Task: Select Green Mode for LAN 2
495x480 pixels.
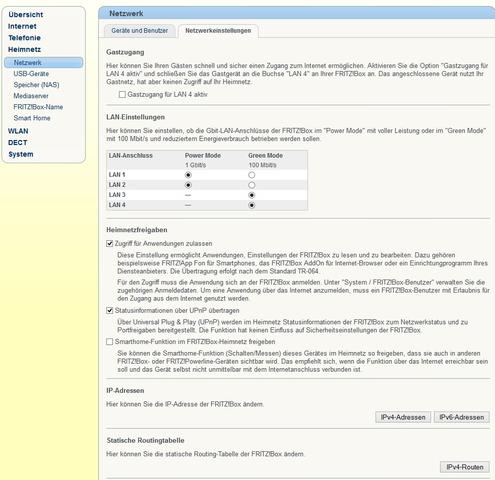Action: (252, 185)
